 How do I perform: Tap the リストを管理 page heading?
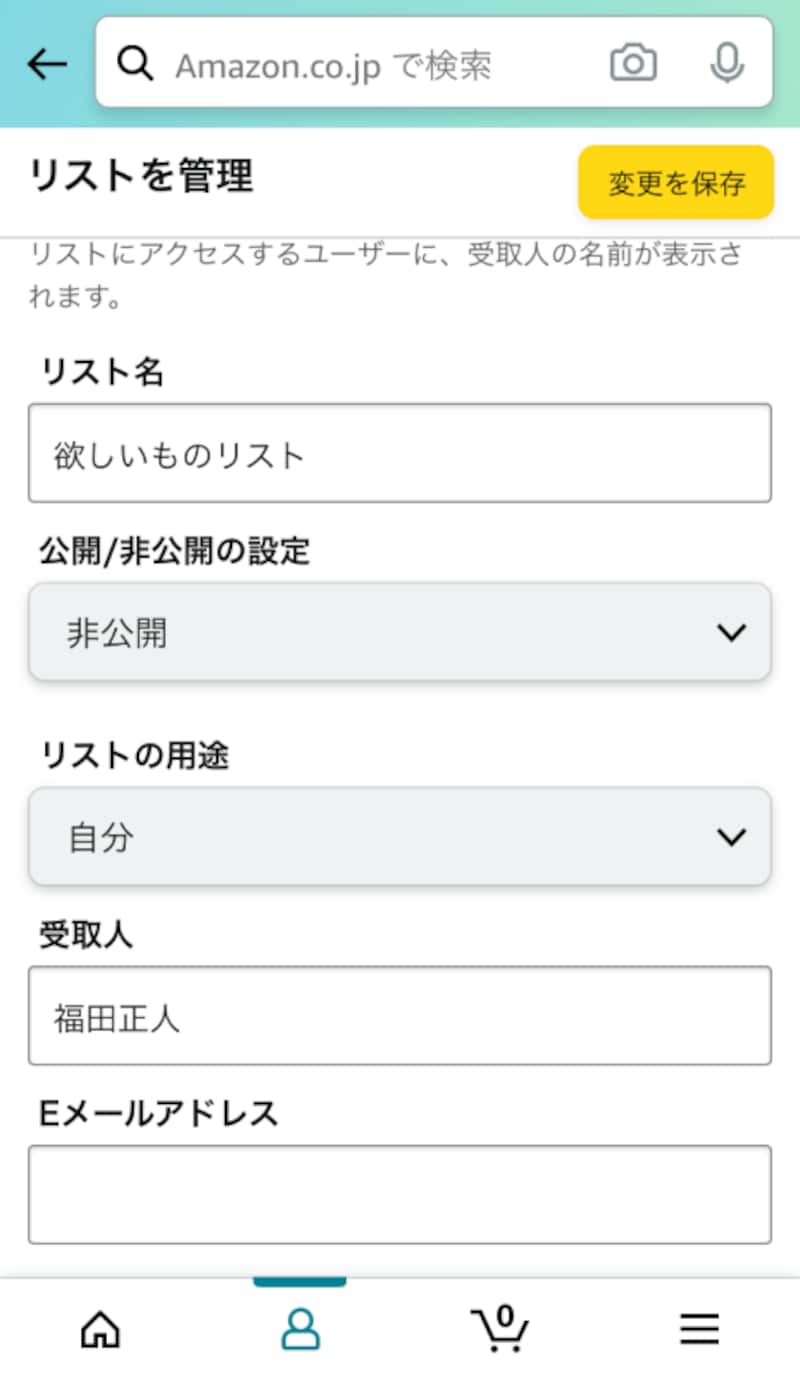point(141,177)
